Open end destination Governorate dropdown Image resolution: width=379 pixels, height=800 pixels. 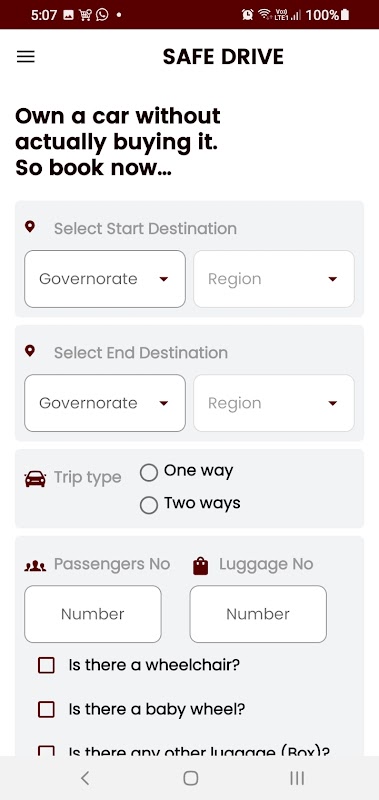tap(105, 403)
